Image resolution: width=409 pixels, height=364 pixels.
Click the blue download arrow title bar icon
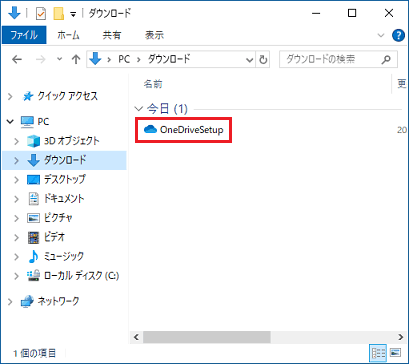(14, 13)
